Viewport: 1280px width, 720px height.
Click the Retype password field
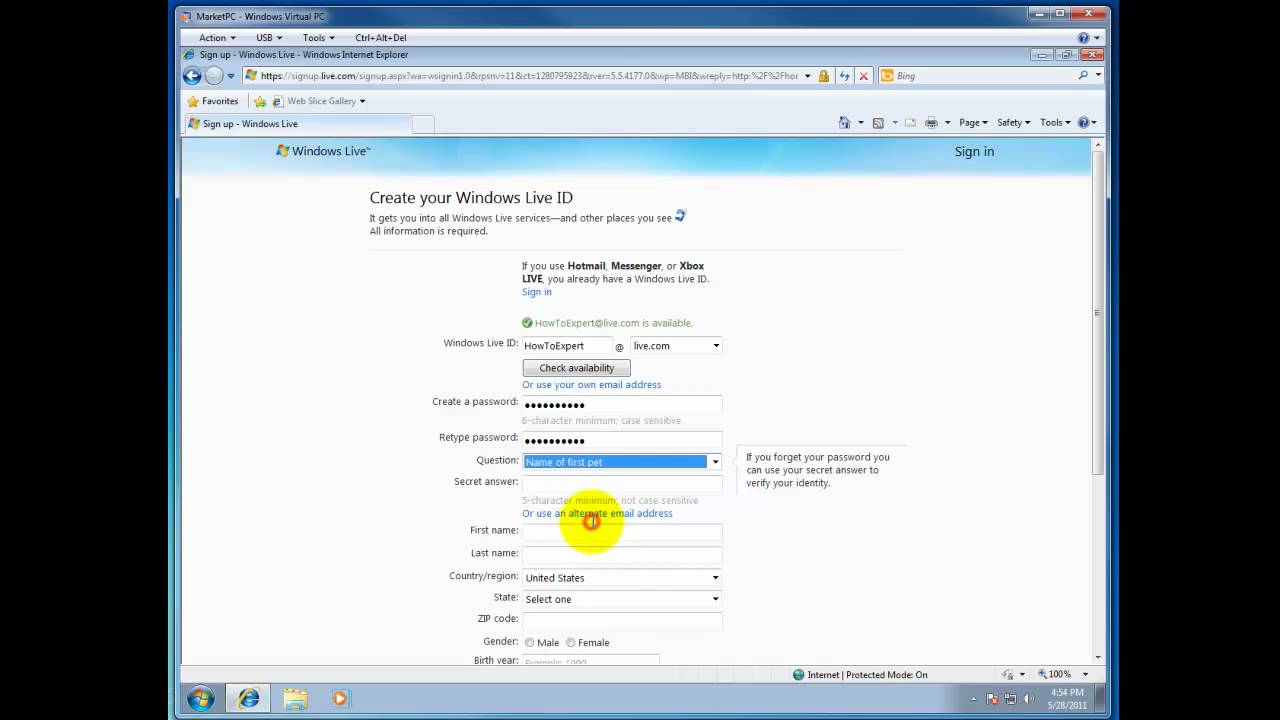[622, 440]
